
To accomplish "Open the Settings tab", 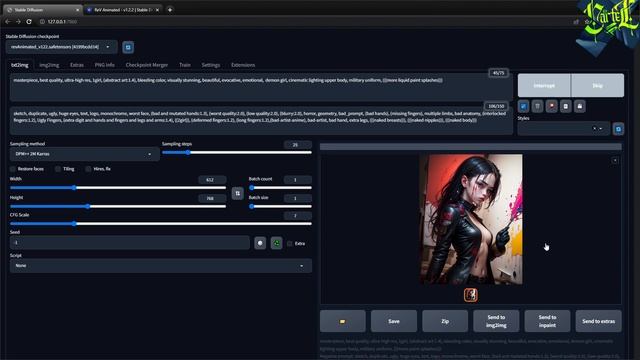I will [211, 65].
